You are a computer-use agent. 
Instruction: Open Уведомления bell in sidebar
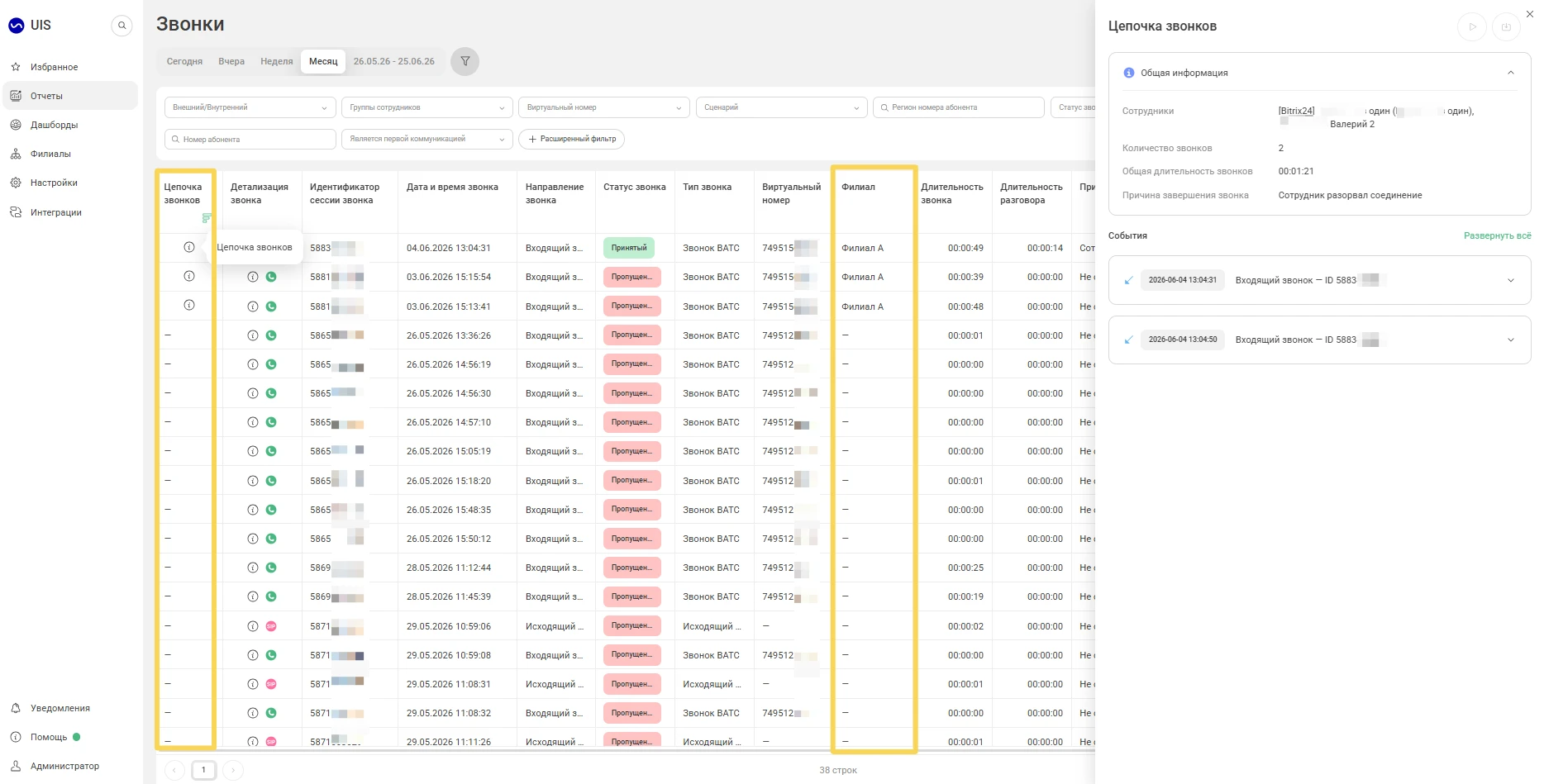tap(16, 708)
